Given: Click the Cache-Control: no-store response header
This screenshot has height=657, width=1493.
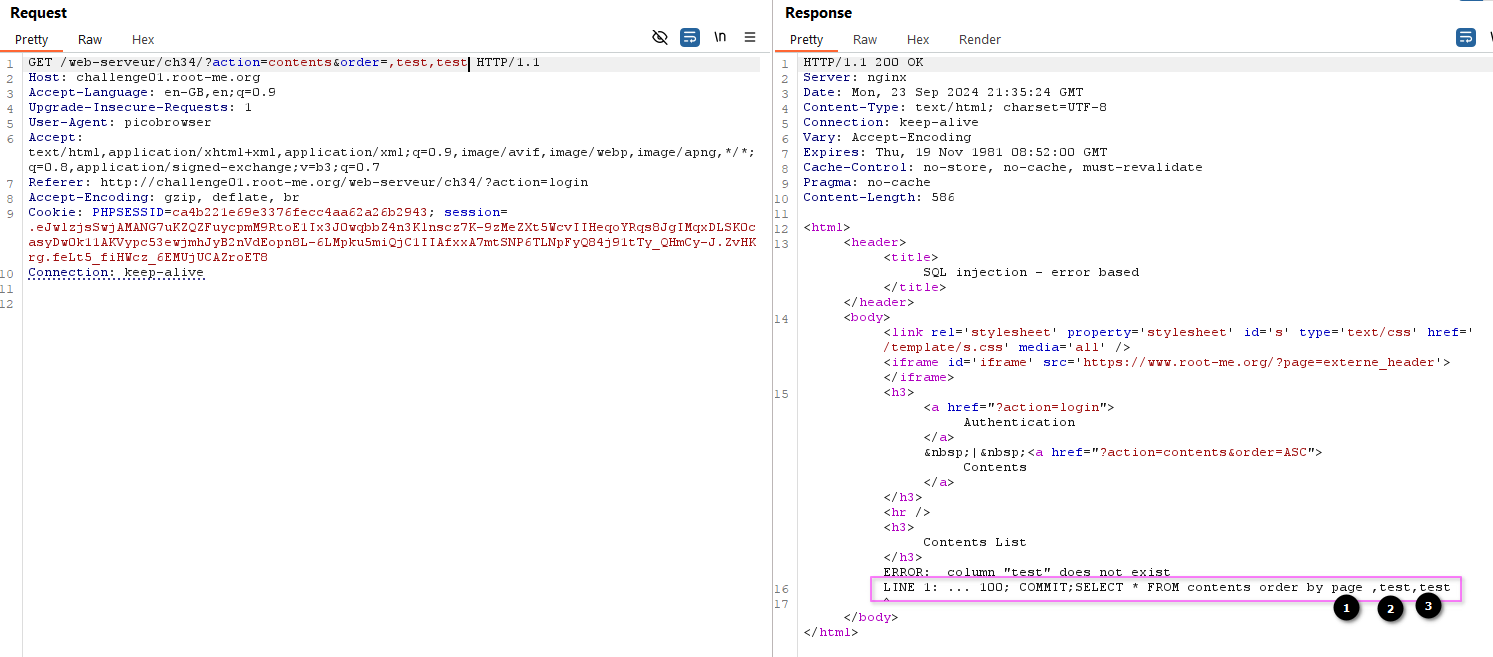Looking at the screenshot, I should point(1003,167).
